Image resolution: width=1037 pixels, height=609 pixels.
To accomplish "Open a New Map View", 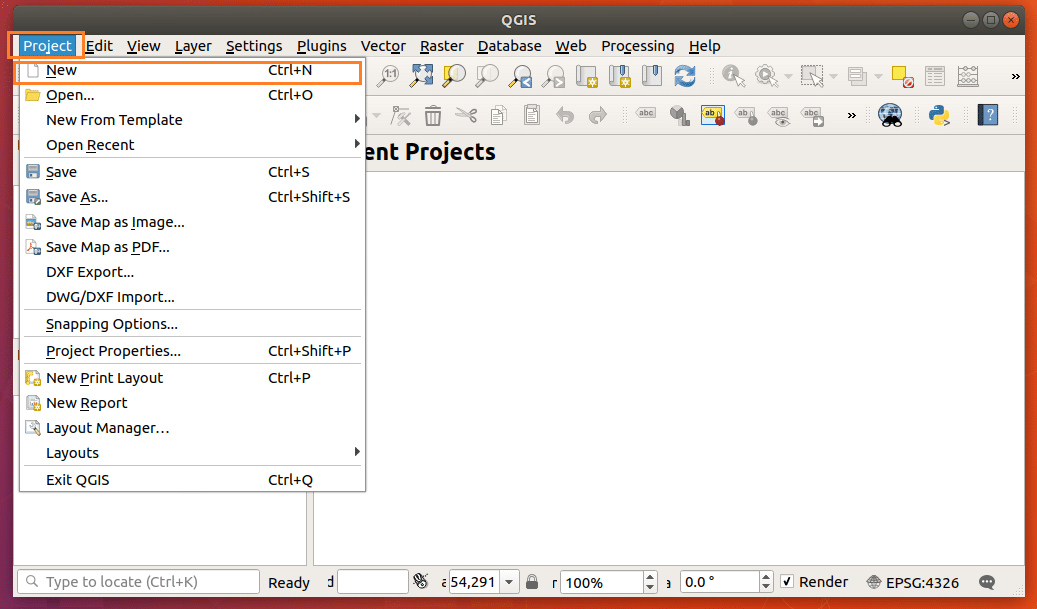I will point(586,76).
